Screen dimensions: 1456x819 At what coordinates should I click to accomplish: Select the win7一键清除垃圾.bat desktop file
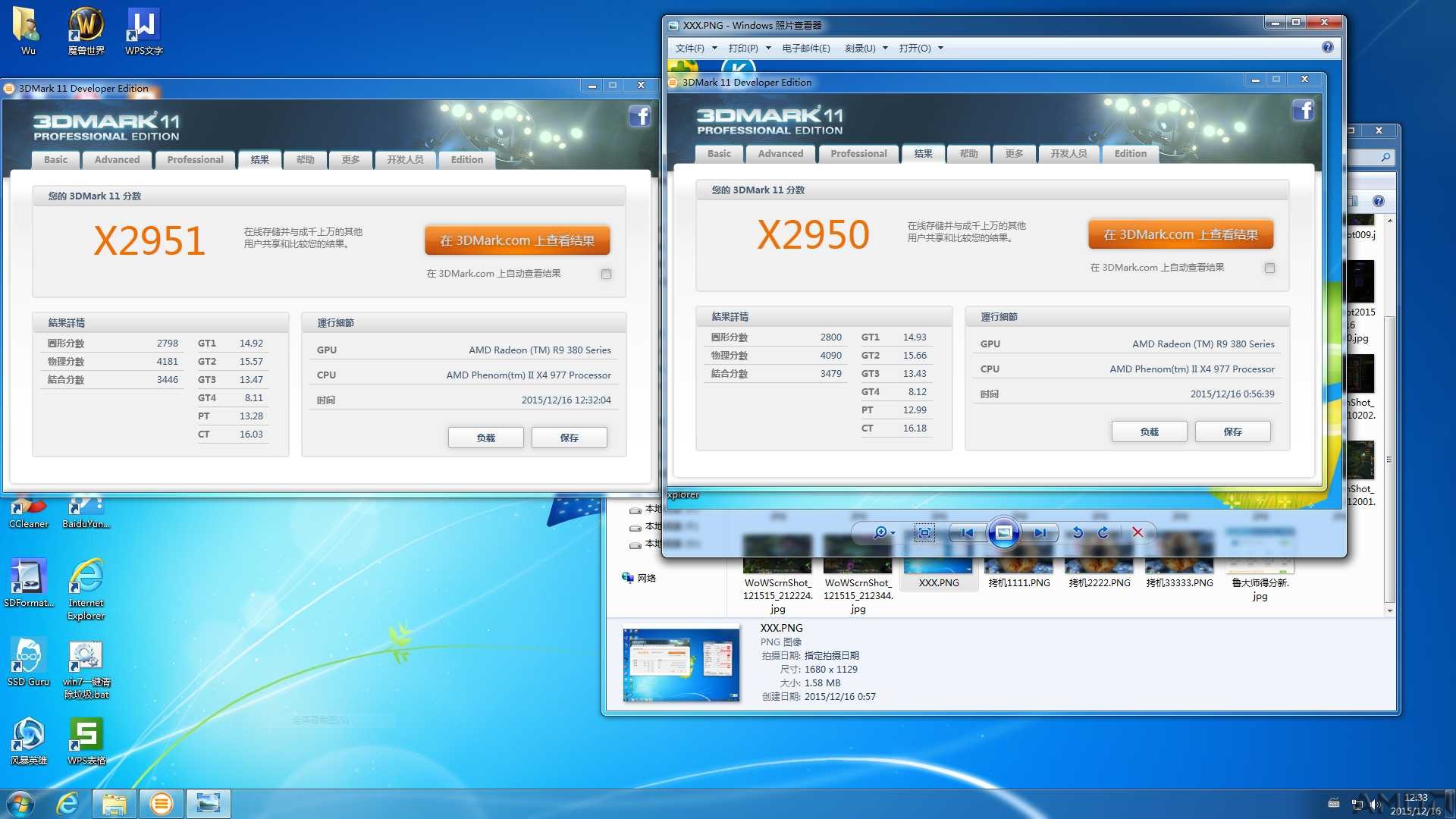(86, 669)
